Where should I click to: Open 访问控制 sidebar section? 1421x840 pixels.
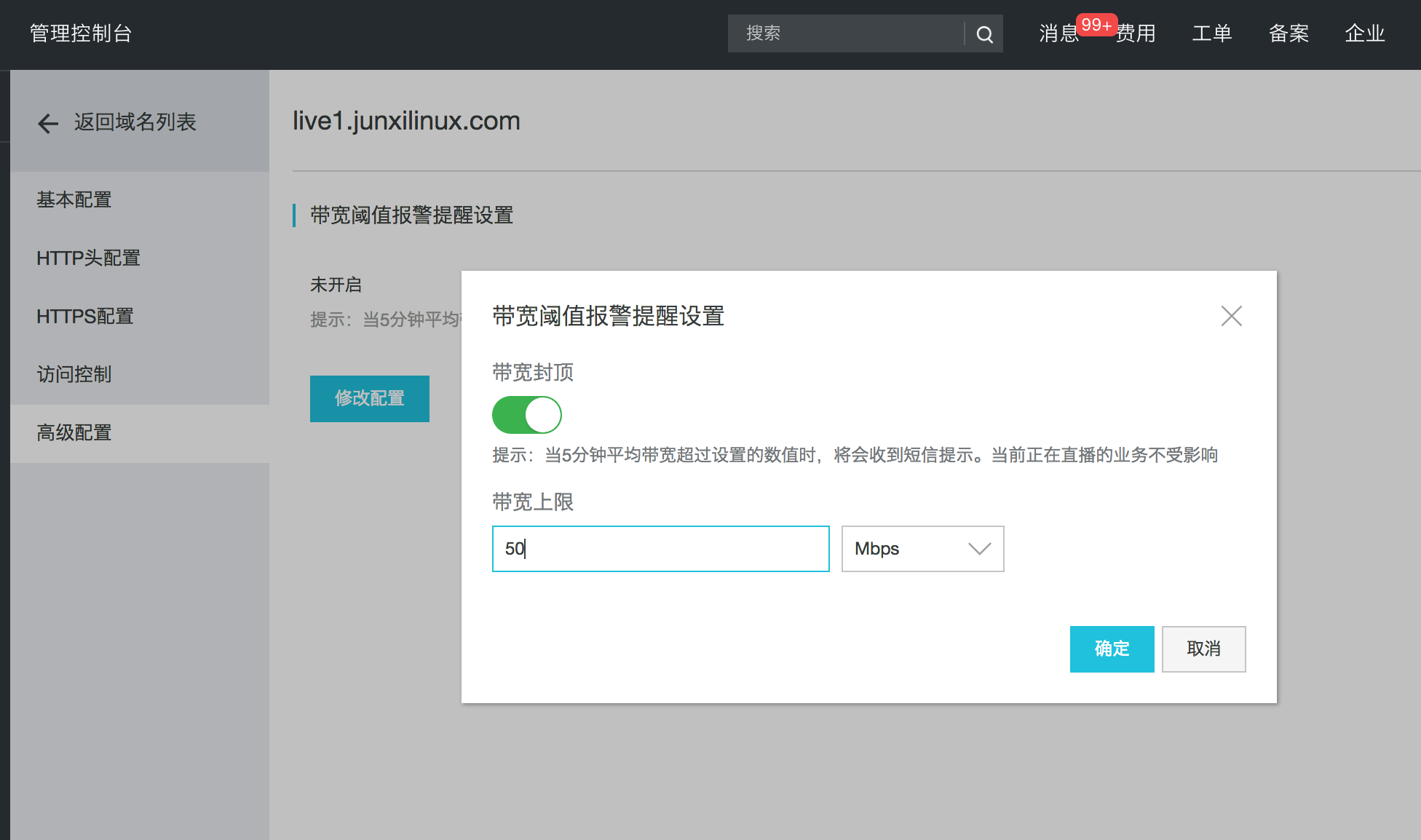74,374
